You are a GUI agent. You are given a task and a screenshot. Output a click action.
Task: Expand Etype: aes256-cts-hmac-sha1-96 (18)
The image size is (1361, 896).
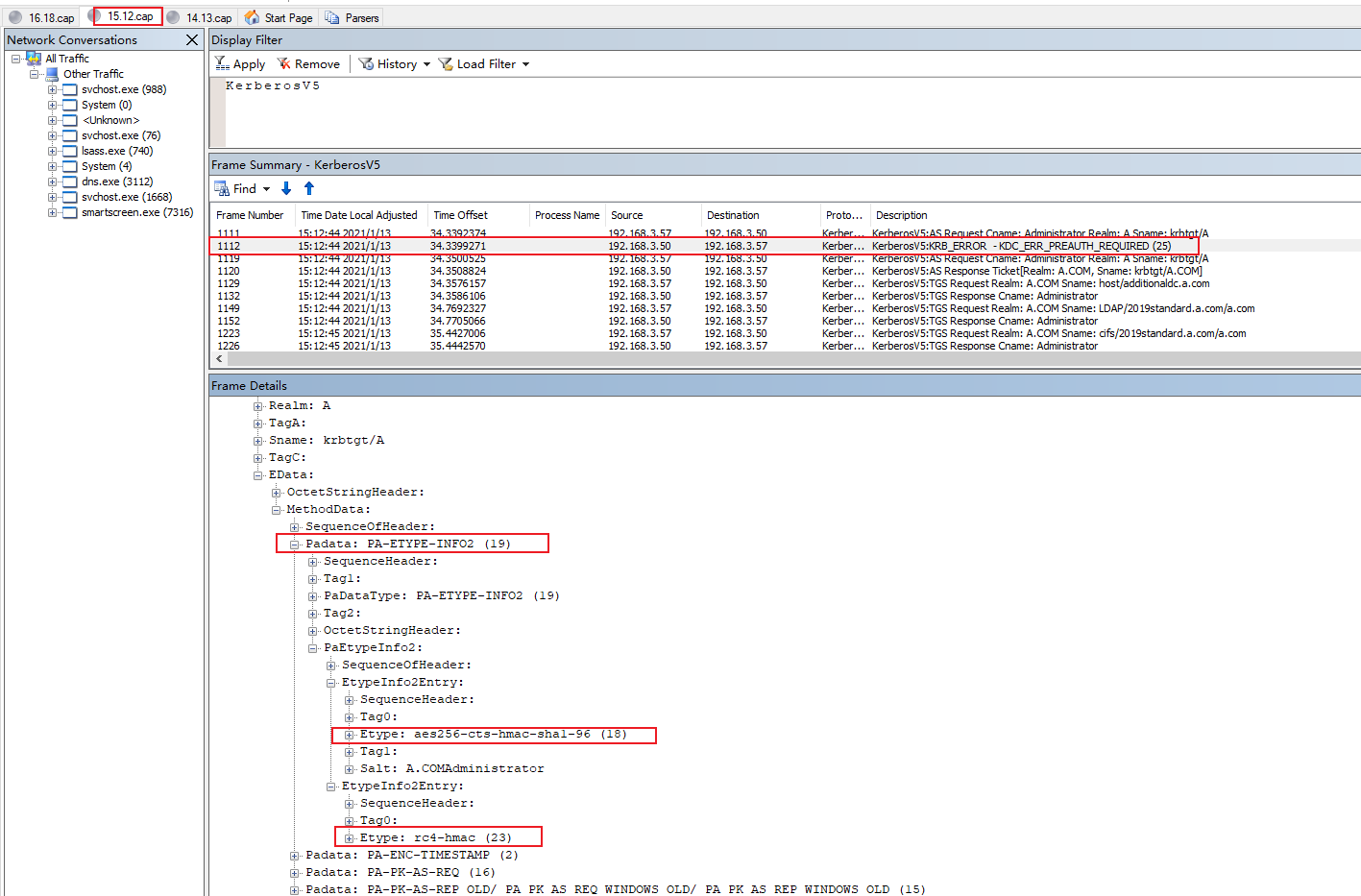tap(349, 735)
